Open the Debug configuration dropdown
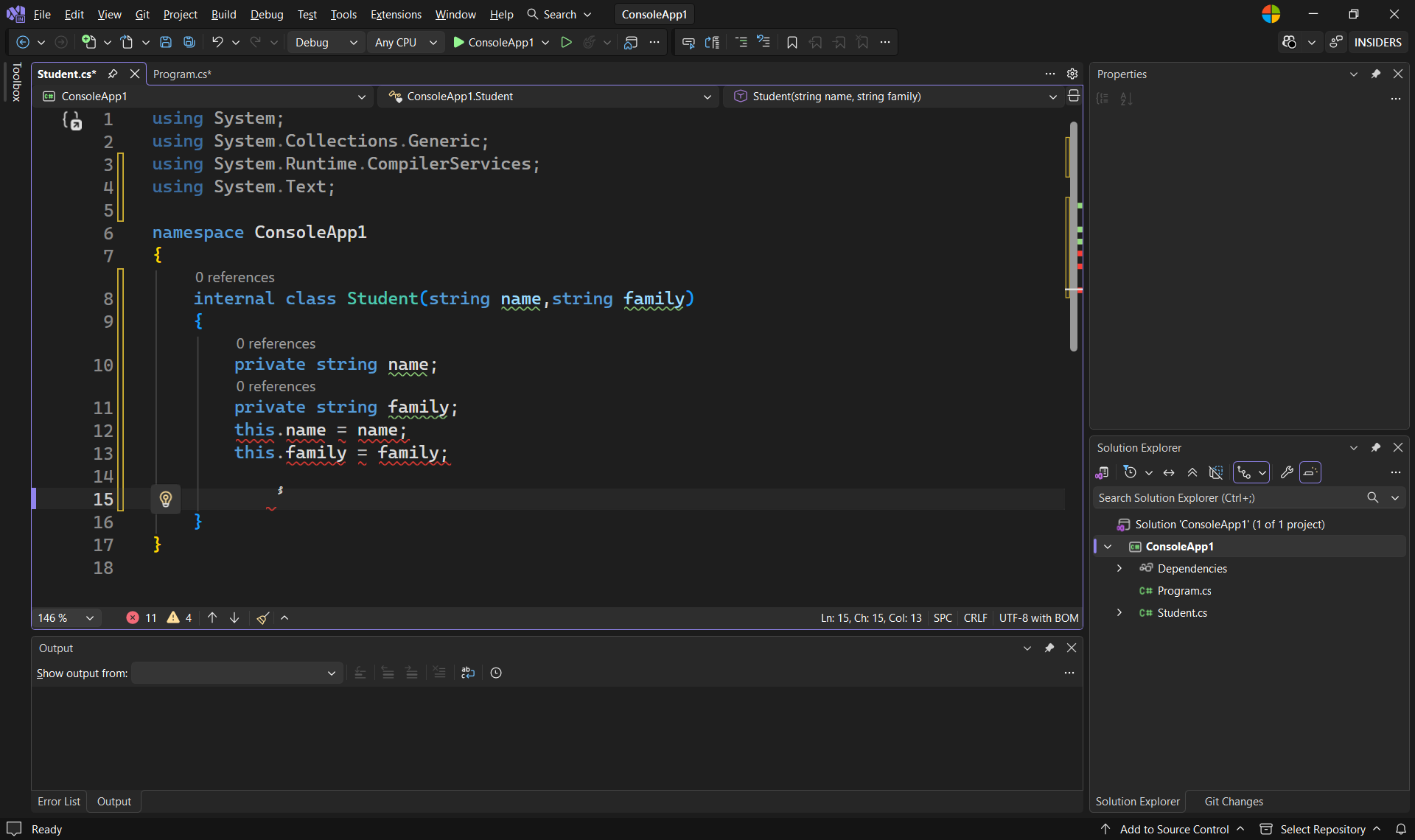The width and height of the screenshot is (1415, 840). pos(326,43)
